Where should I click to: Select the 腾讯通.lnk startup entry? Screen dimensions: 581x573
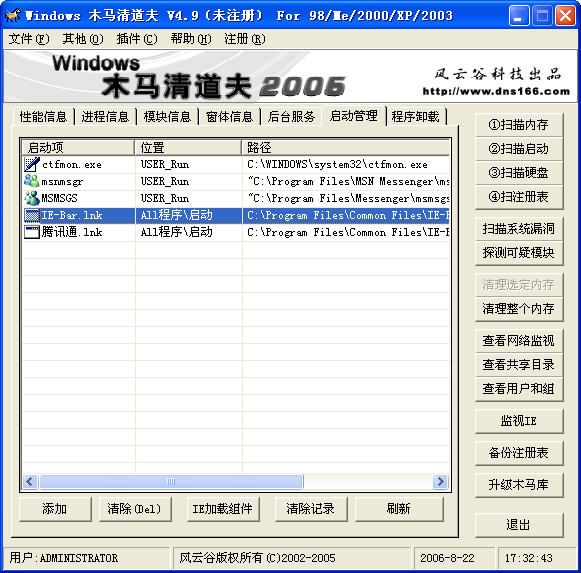click(x=236, y=232)
